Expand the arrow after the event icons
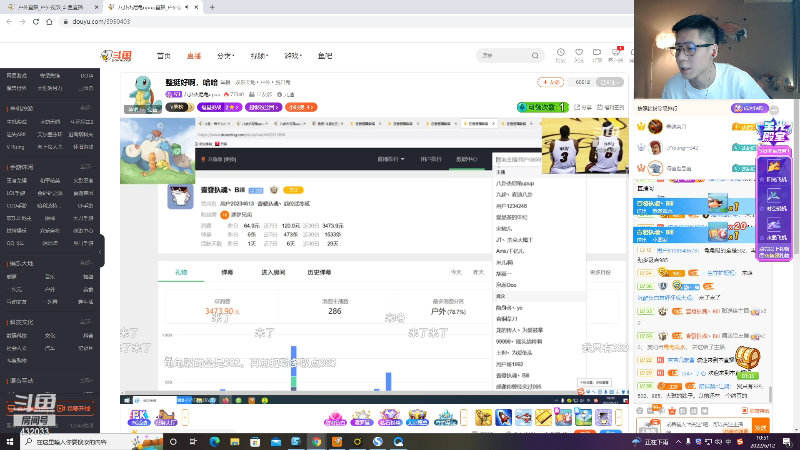Screen dimensions: 800x450 464,417
